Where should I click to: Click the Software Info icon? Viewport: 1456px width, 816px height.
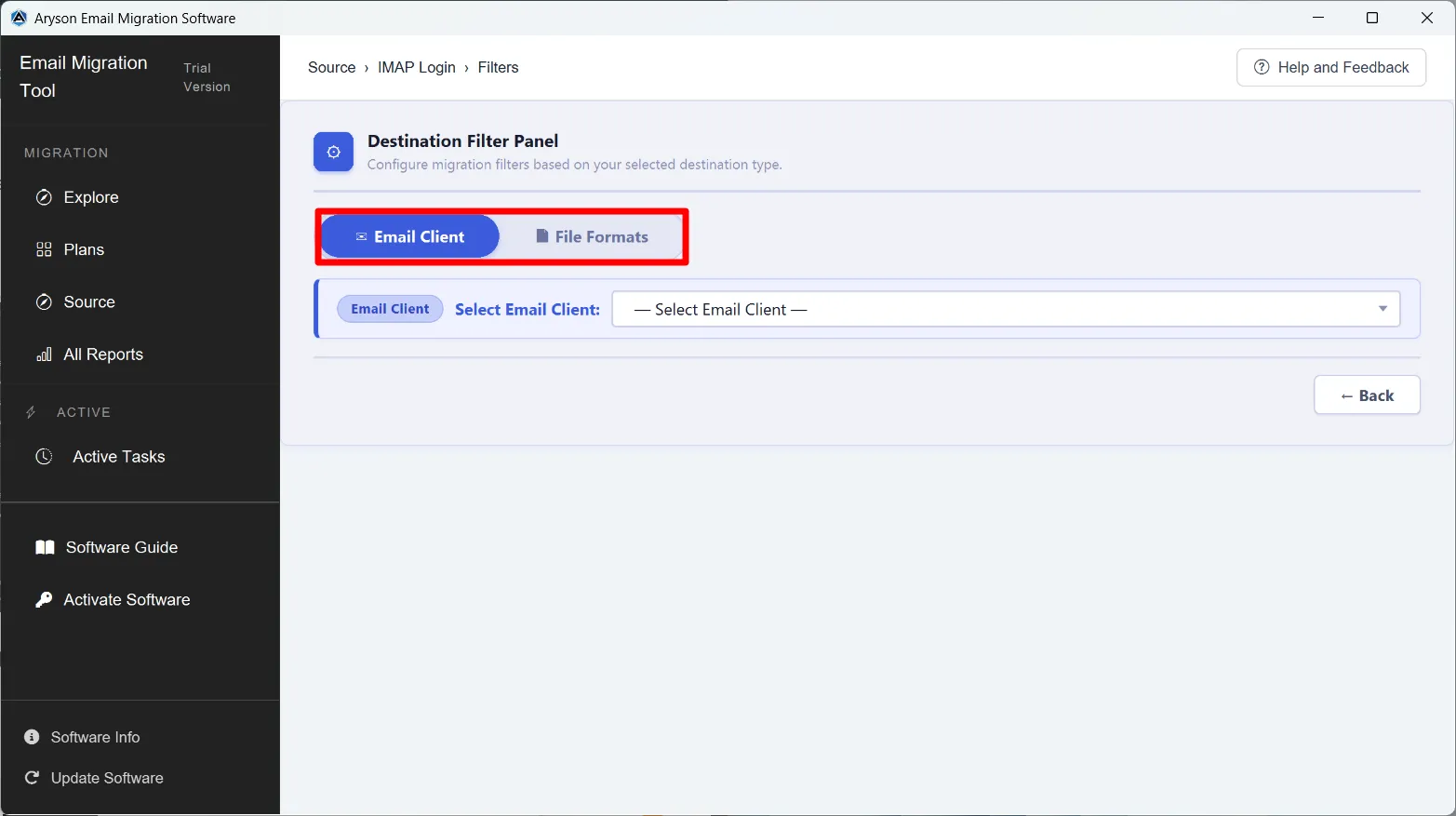point(32,737)
